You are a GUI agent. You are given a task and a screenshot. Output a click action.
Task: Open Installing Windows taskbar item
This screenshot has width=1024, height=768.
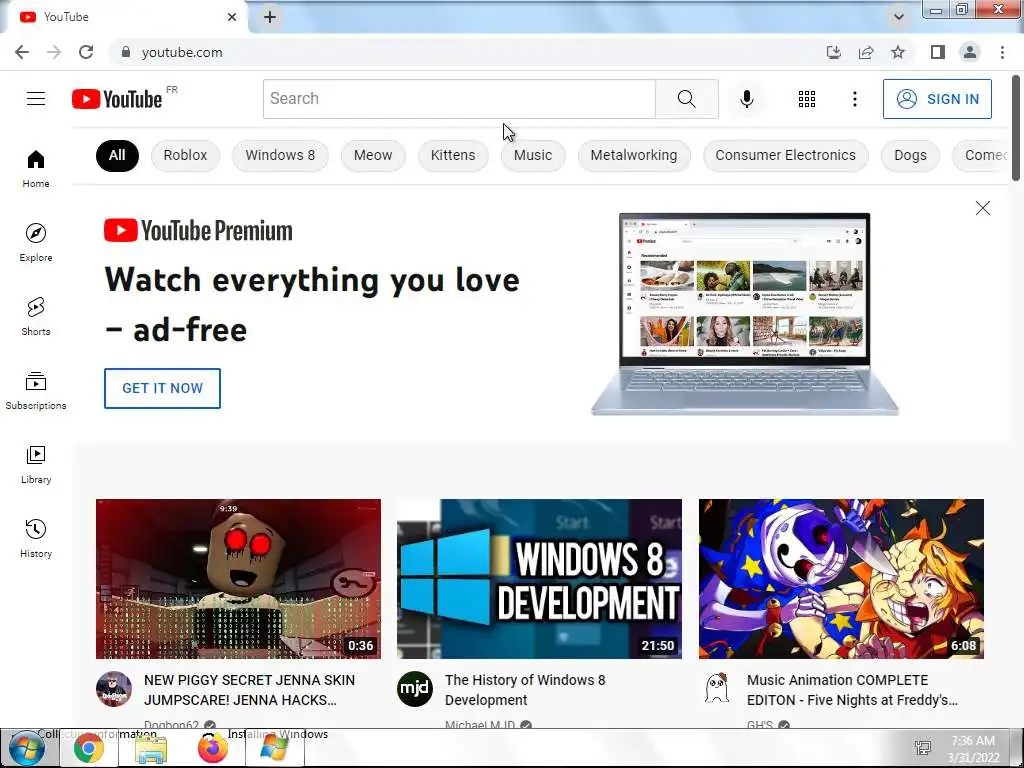coord(275,748)
